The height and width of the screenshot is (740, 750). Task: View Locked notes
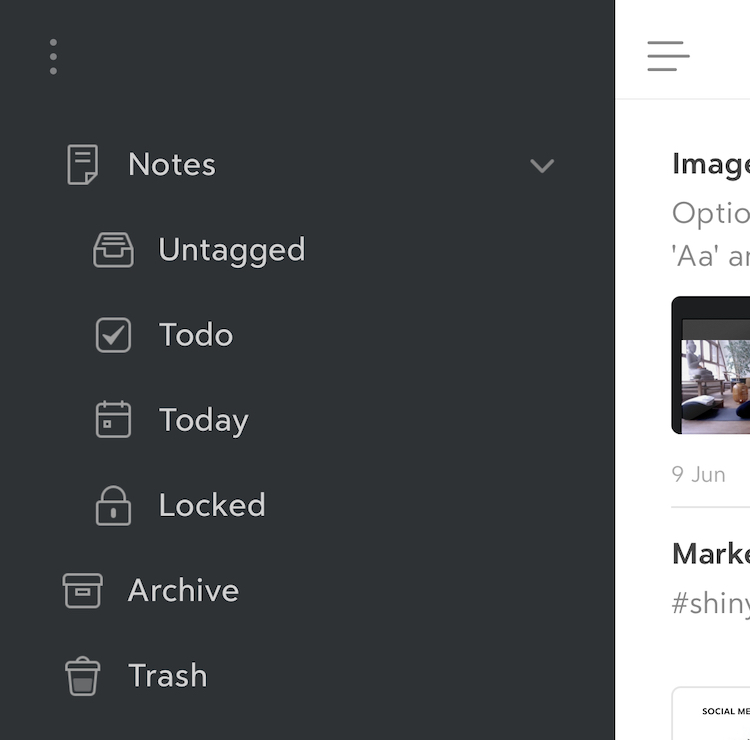click(212, 505)
